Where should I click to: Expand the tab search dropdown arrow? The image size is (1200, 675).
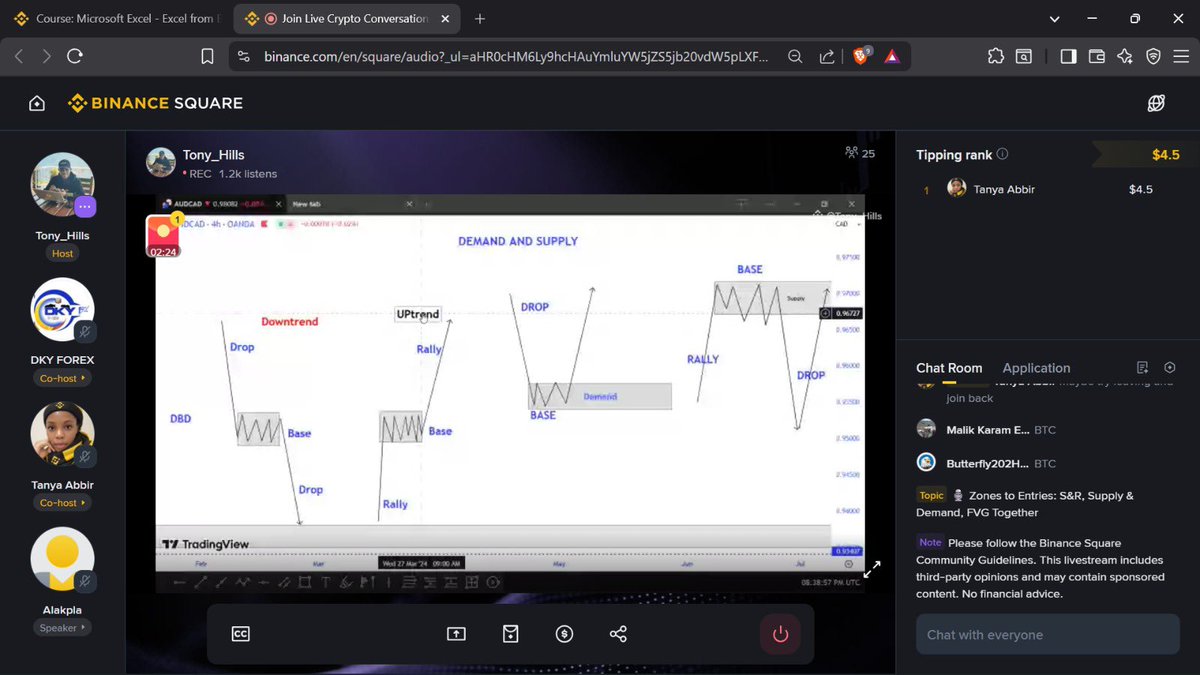[x=1054, y=19]
